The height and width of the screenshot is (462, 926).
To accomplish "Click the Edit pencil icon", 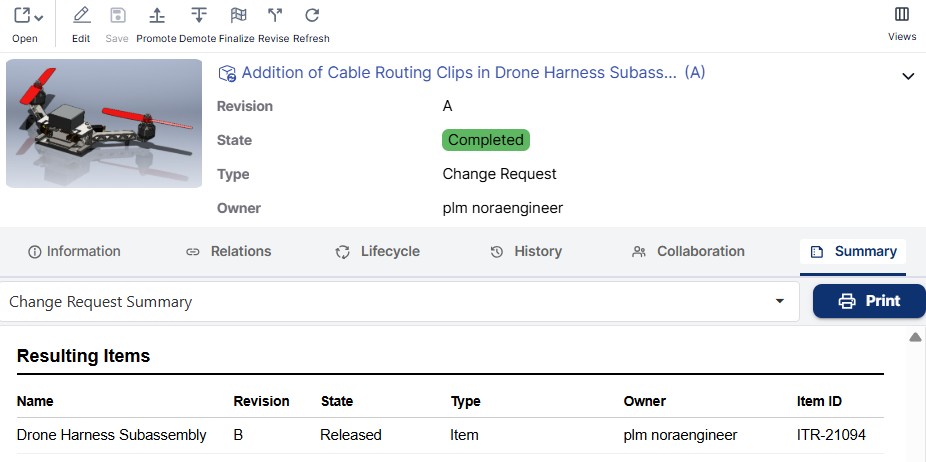I will coord(81,16).
